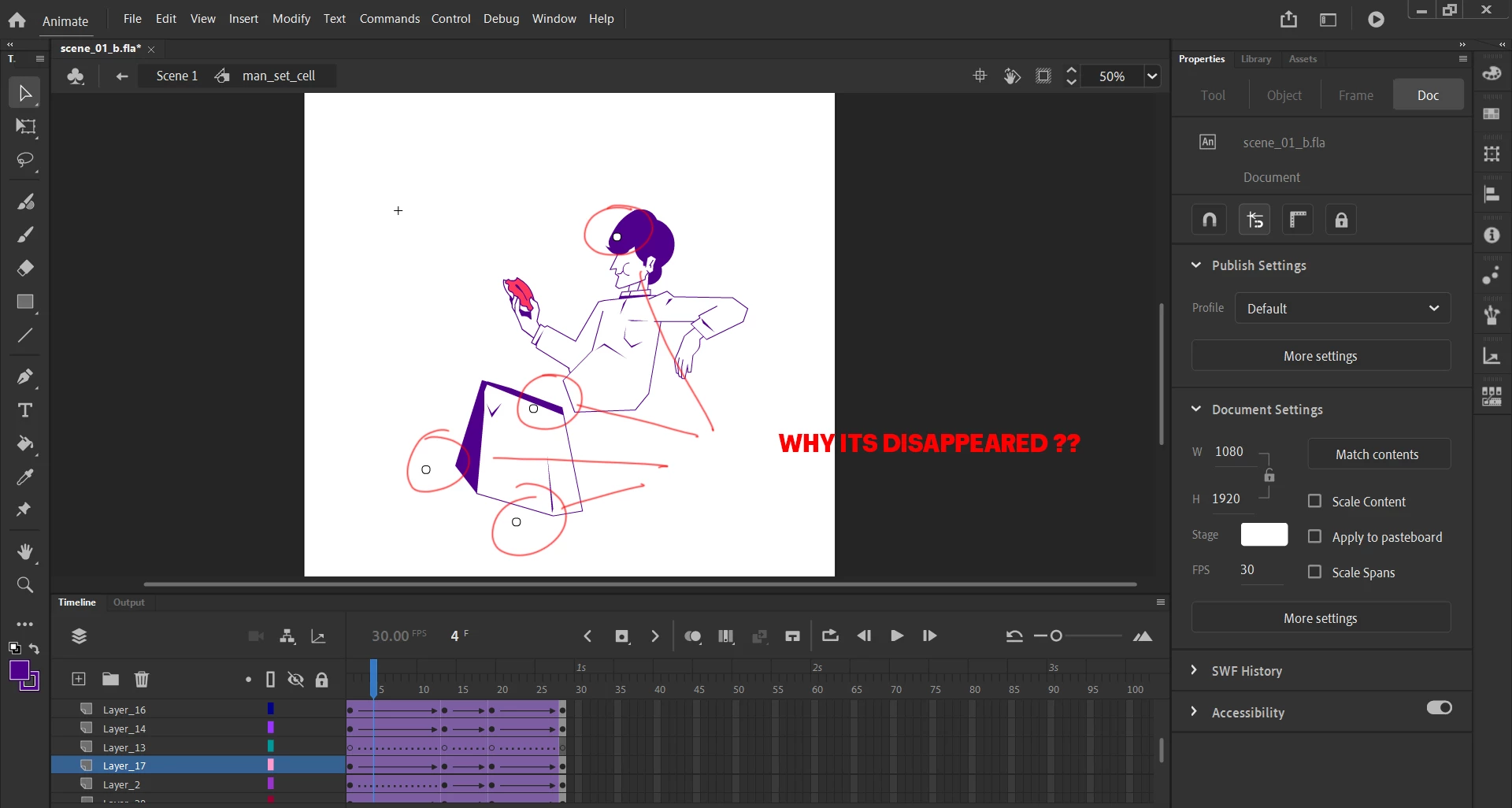Open the Edit Toolbar three-dots menu

tap(25, 624)
